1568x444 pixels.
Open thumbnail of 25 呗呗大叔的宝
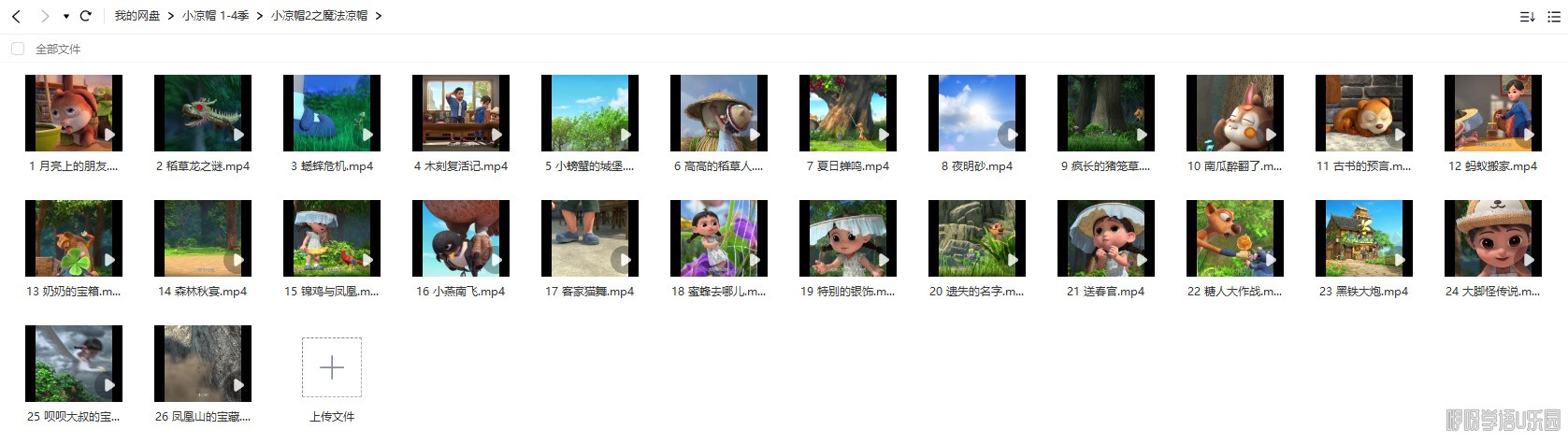tap(74, 364)
